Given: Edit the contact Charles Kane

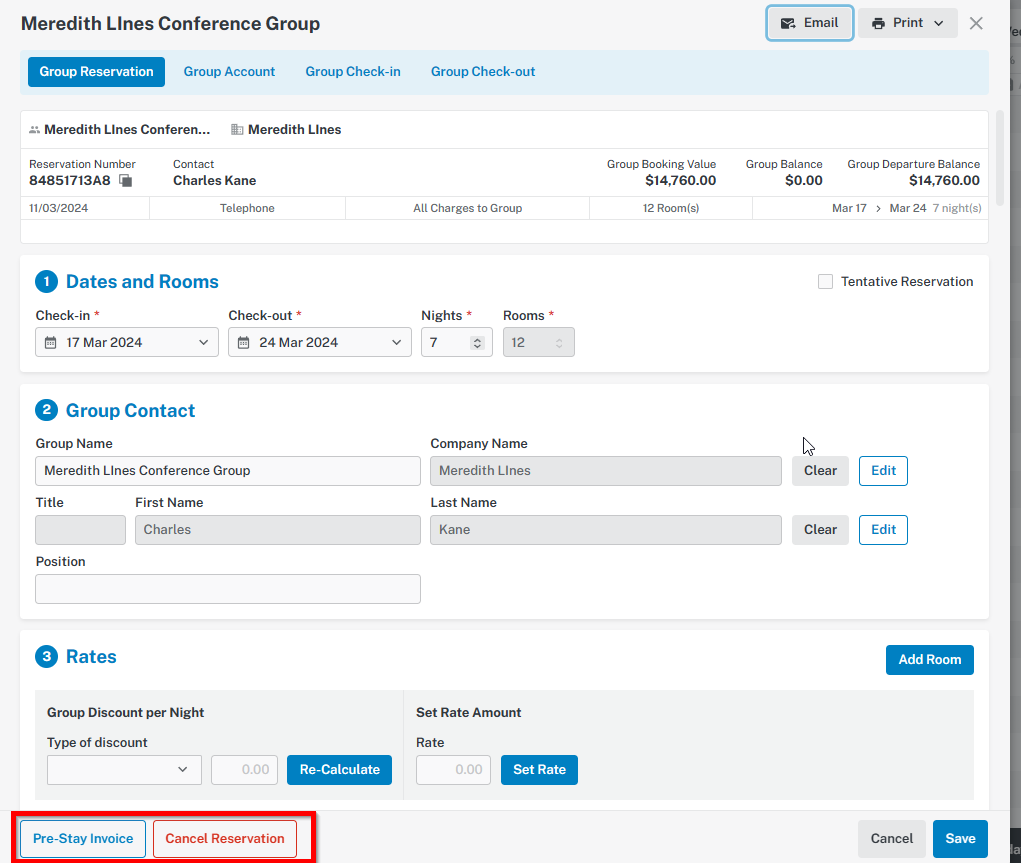Looking at the screenshot, I should coord(883,530).
